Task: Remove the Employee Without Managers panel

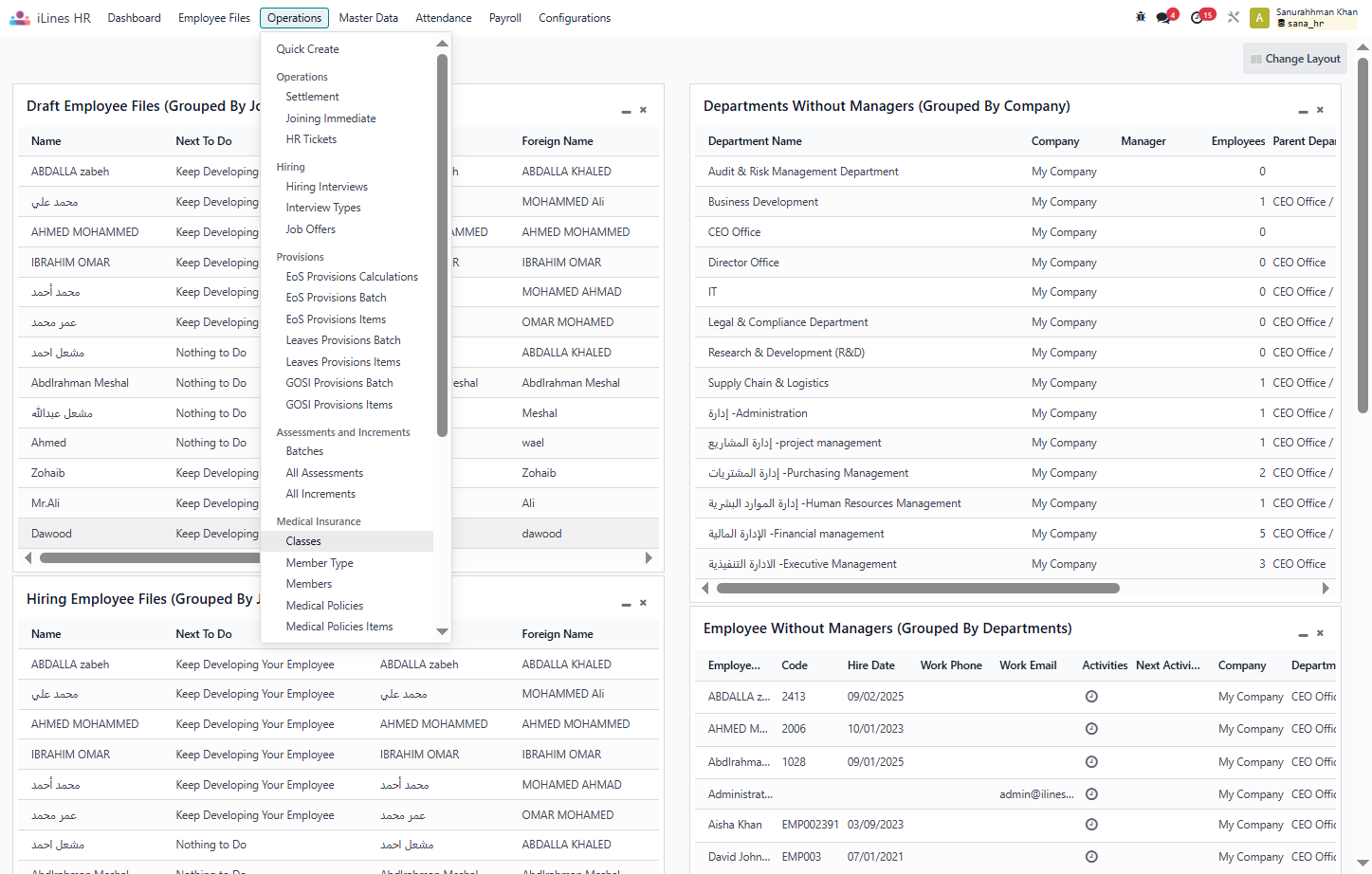Action: pyautogui.click(x=1320, y=633)
